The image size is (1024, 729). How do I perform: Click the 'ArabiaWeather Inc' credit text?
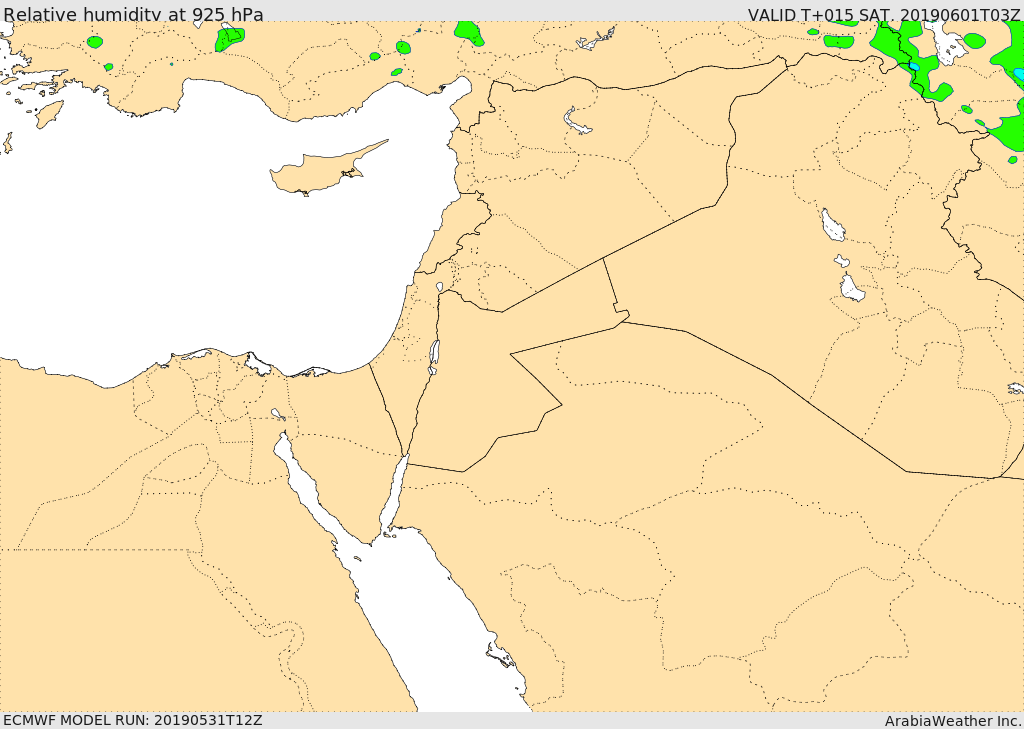(954, 721)
